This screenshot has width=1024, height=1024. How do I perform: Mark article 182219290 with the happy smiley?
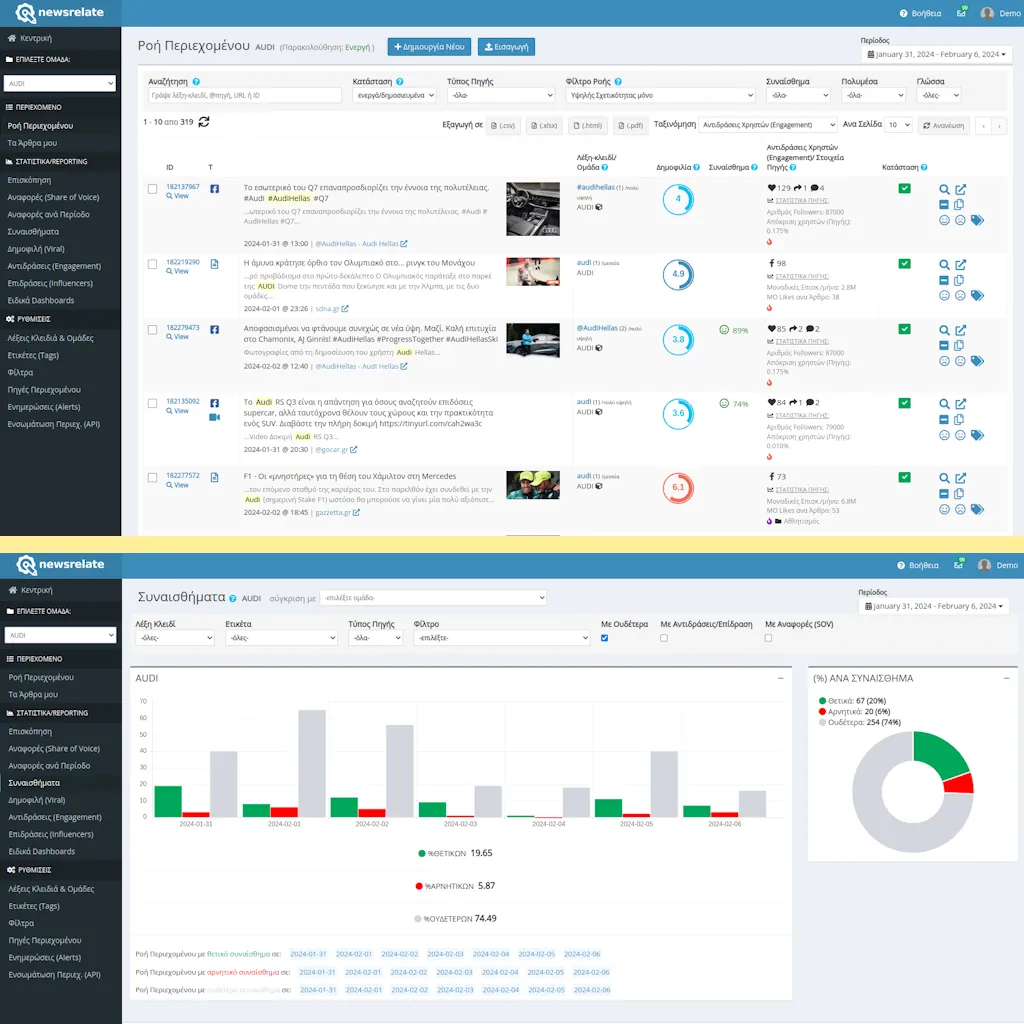944,295
